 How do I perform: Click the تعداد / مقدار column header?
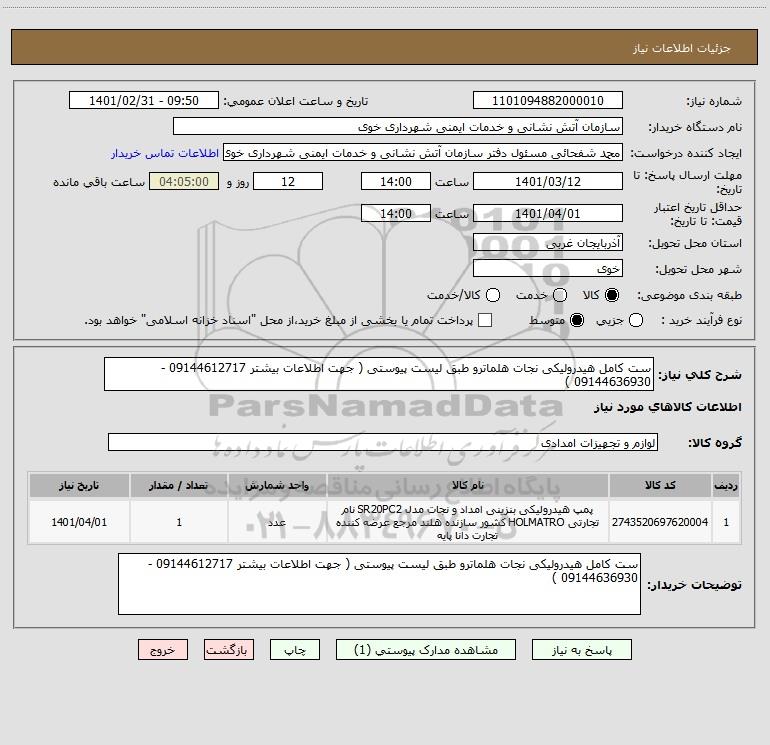pos(179,485)
